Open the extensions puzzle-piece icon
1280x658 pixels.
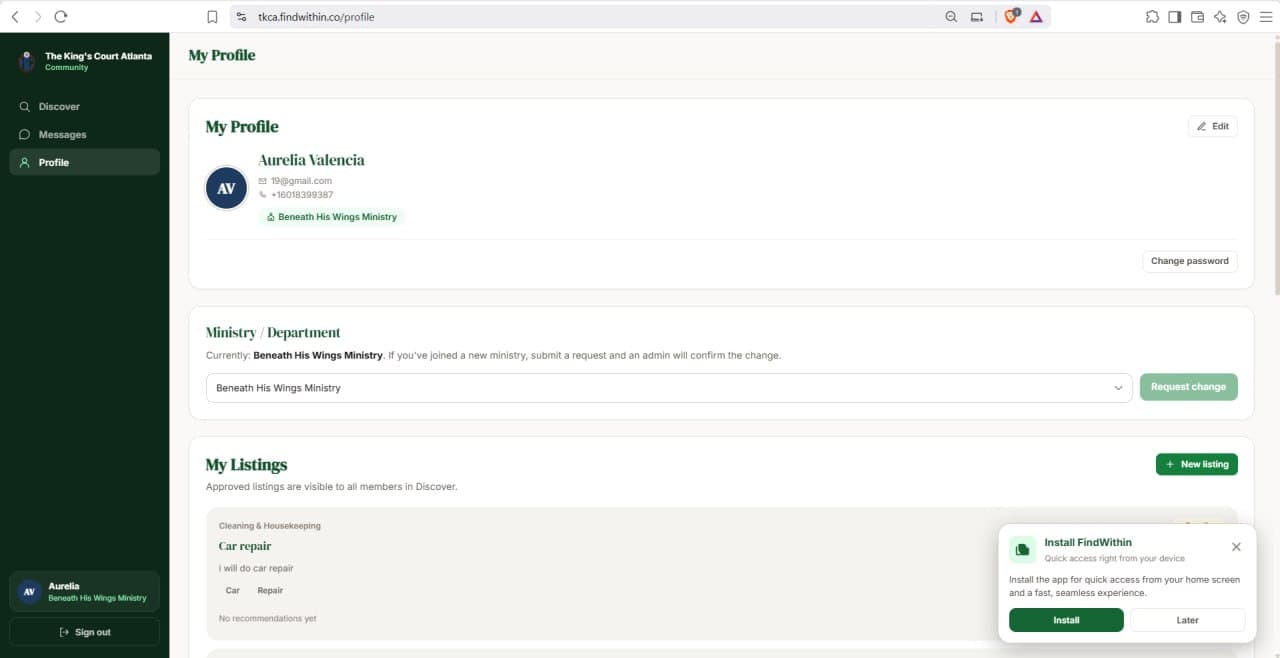[1153, 17]
